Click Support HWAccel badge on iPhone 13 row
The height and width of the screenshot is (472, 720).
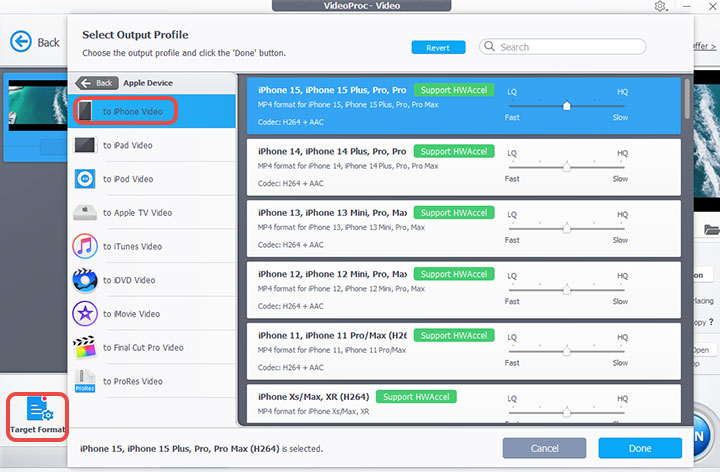coord(454,213)
